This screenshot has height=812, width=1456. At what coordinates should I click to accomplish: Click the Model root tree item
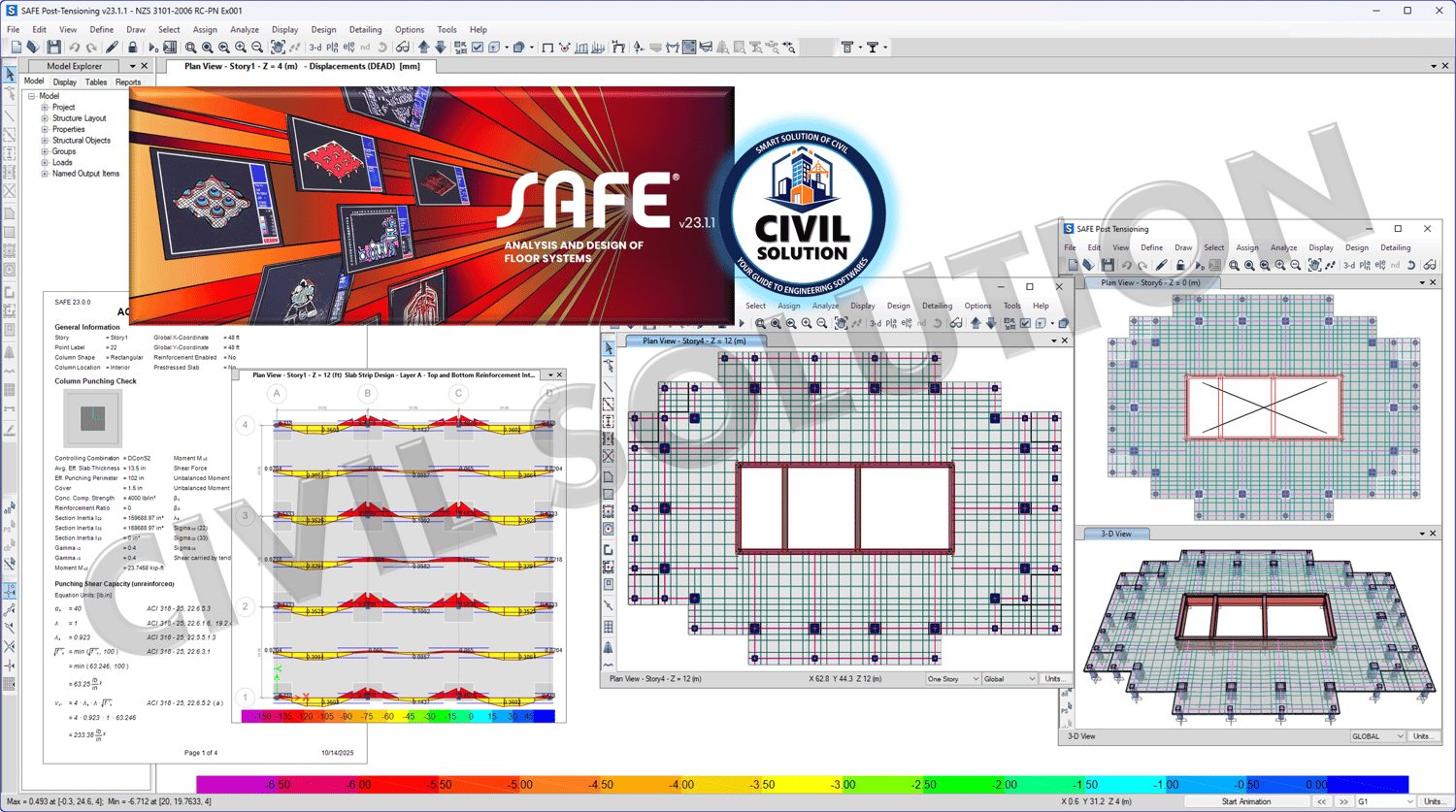point(49,96)
